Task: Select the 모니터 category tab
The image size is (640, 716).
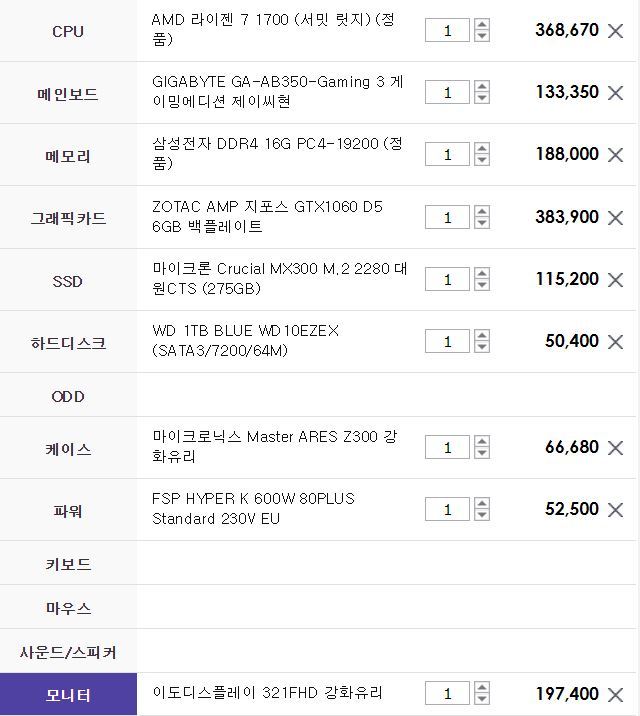Action: coord(68,695)
